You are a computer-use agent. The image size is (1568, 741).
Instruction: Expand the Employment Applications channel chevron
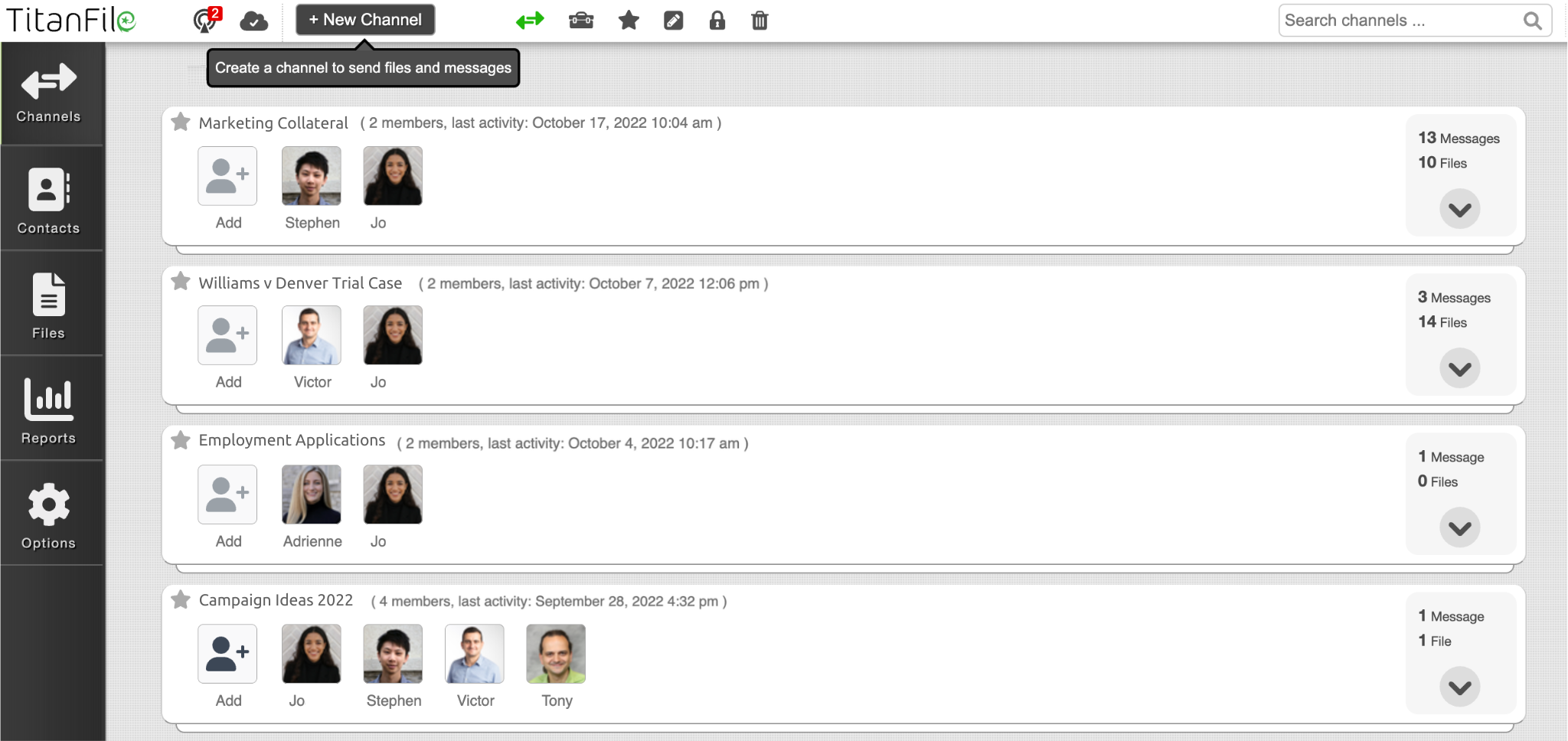[1459, 527]
